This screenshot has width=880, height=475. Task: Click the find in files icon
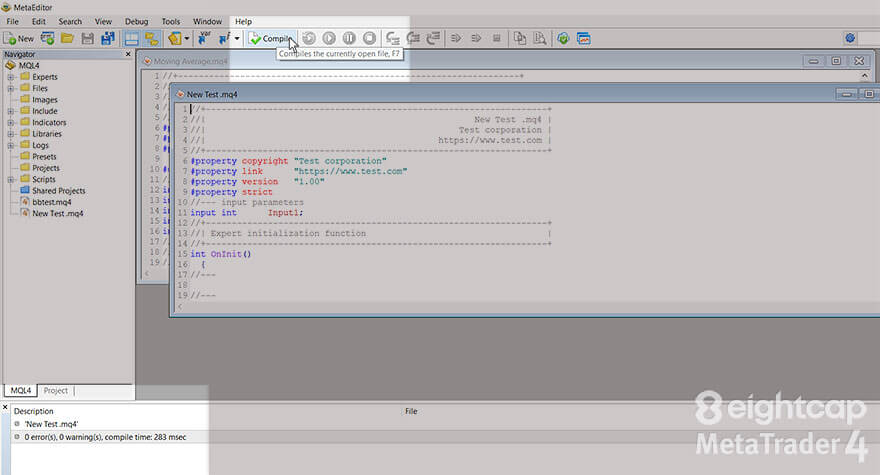point(540,38)
